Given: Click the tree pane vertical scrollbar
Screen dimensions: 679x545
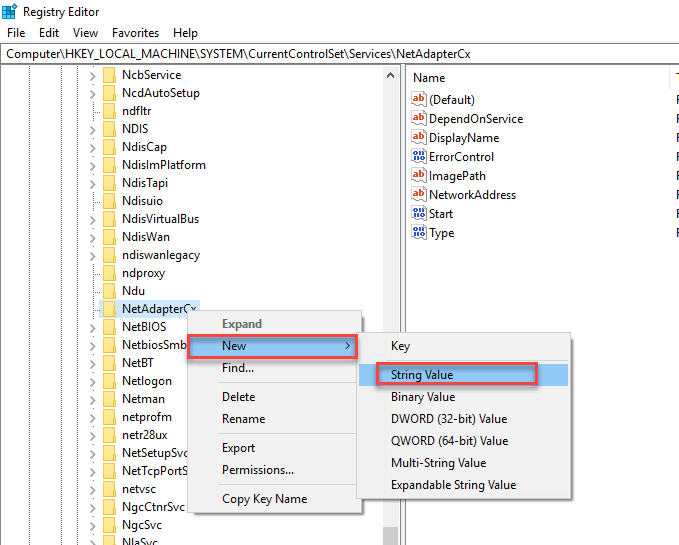Looking at the screenshot, I should (391, 300).
